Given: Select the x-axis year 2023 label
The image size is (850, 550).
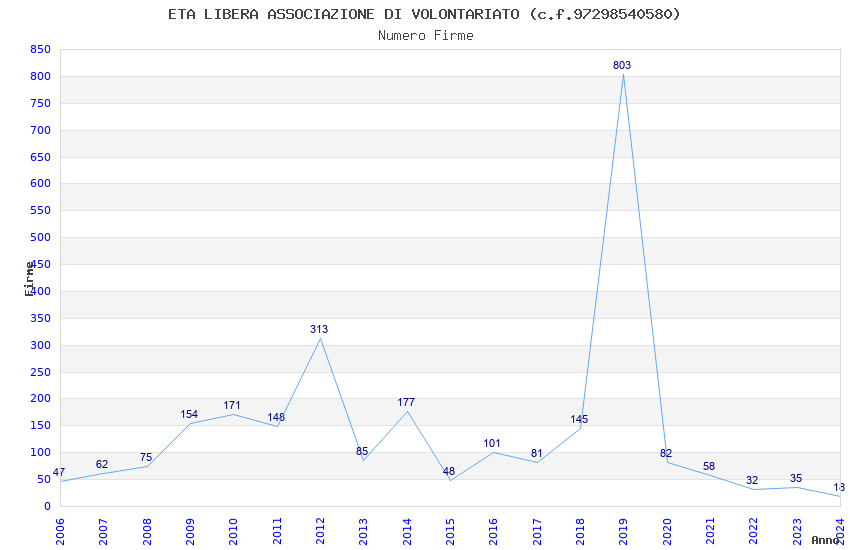Looking at the screenshot, I should click(x=797, y=532).
